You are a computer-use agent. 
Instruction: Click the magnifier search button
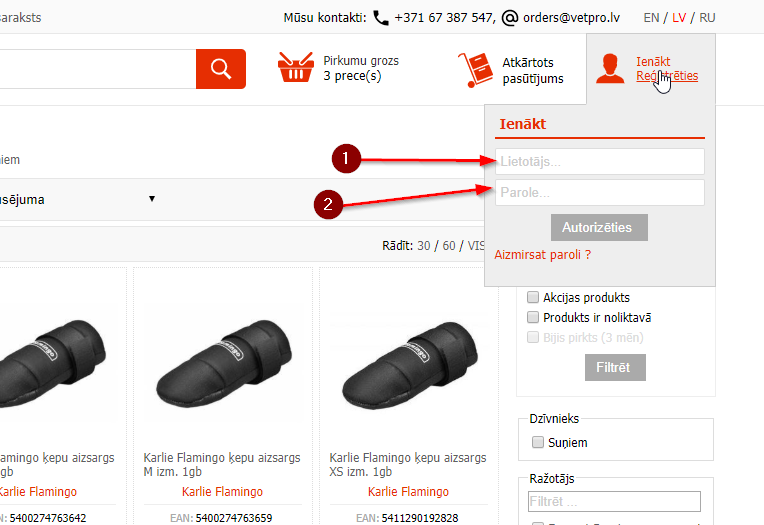click(x=221, y=69)
